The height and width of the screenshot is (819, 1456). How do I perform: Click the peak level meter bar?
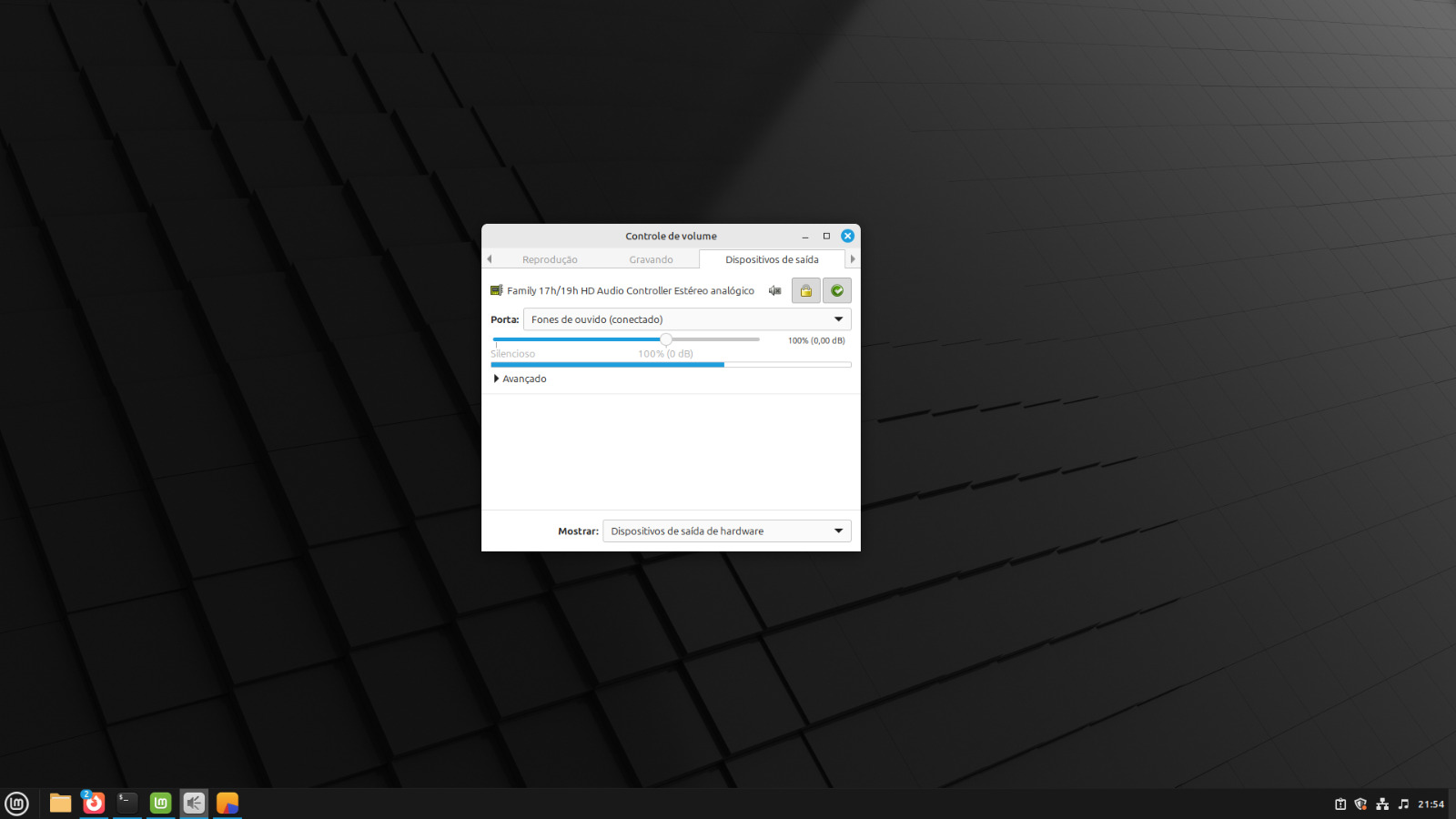671,365
